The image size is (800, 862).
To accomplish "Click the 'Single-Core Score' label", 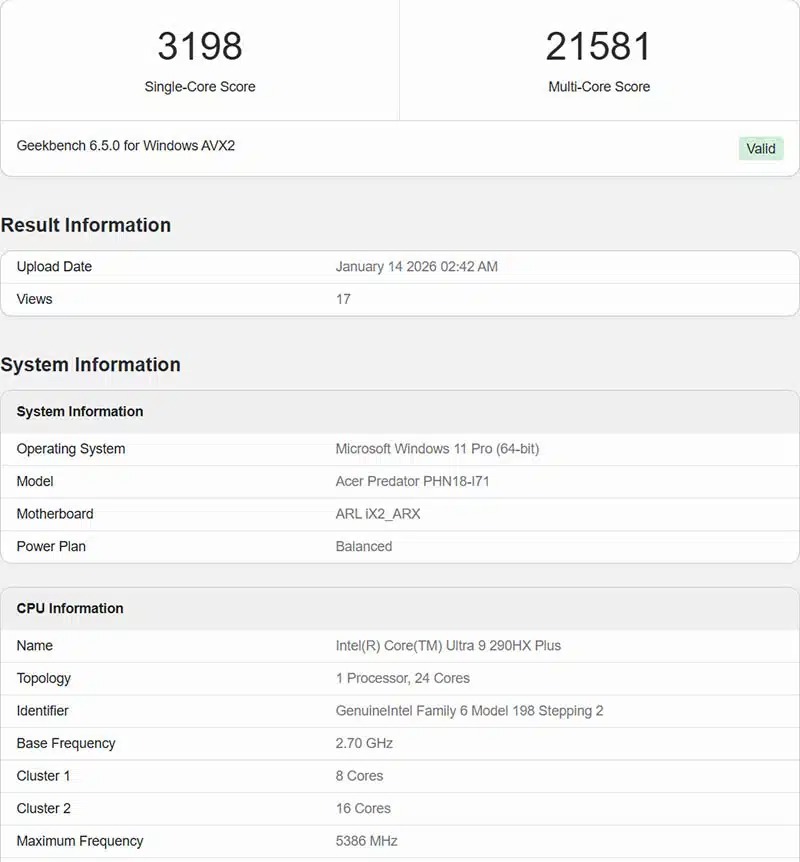I will [200, 86].
